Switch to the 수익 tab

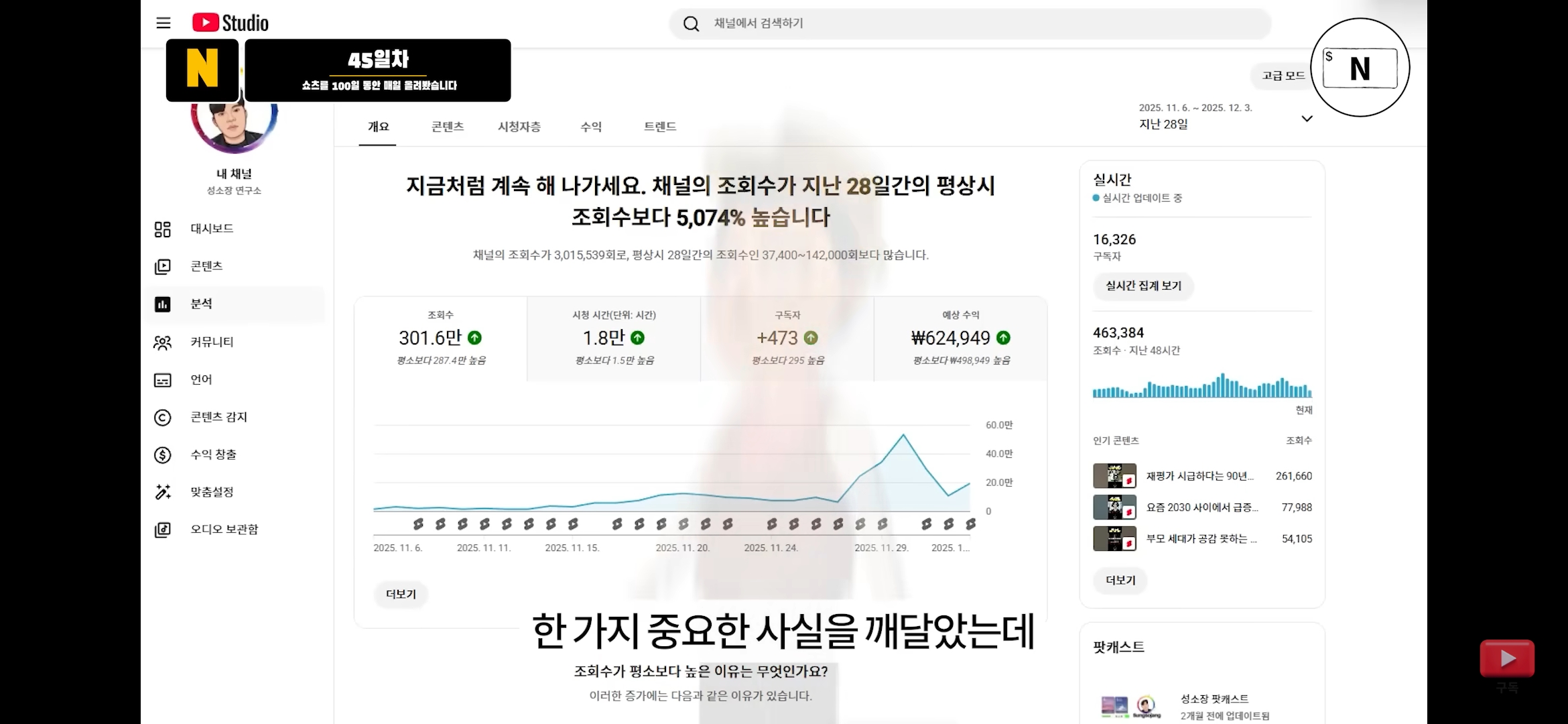(590, 127)
